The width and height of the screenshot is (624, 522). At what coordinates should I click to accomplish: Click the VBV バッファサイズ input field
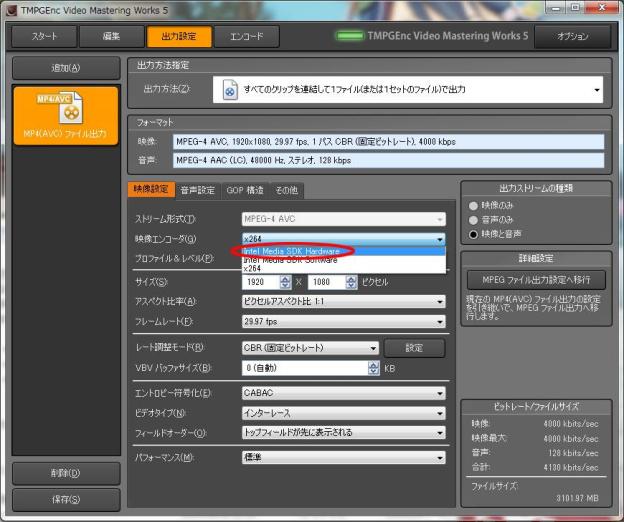pyautogui.click(x=304, y=368)
